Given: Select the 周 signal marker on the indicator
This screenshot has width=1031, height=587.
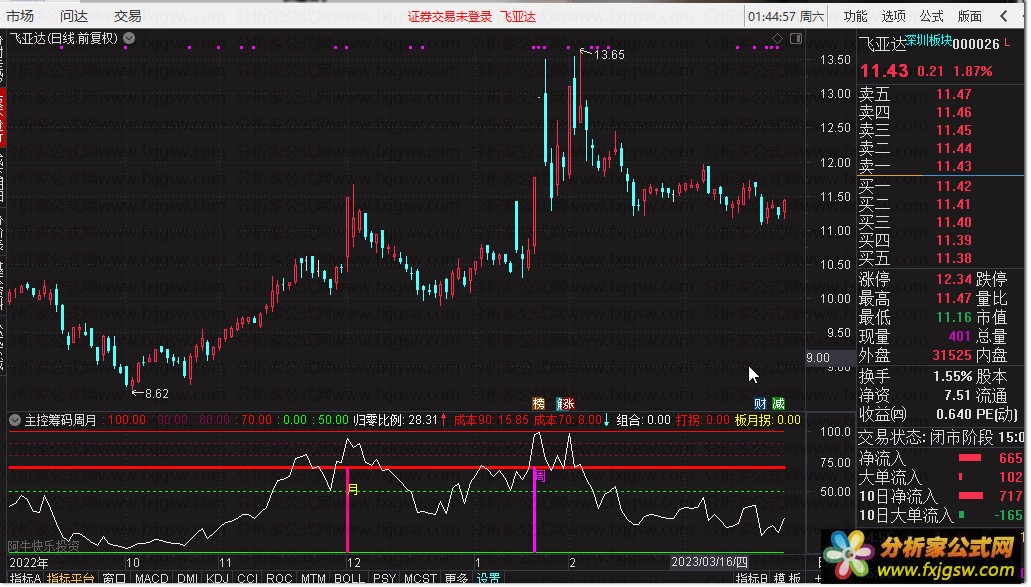Looking at the screenshot, I should tap(540, 475).
